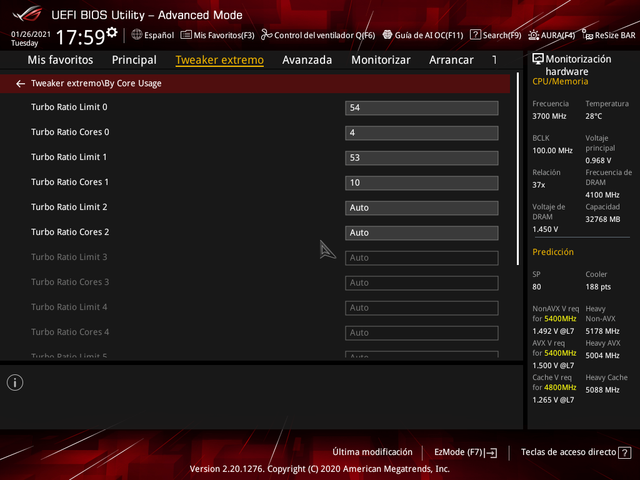Open the Arrancar tab

tap(451, 60)
